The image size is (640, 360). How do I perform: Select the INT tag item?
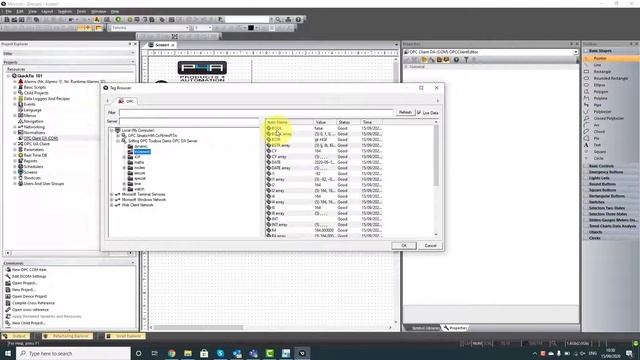[275, 219]
